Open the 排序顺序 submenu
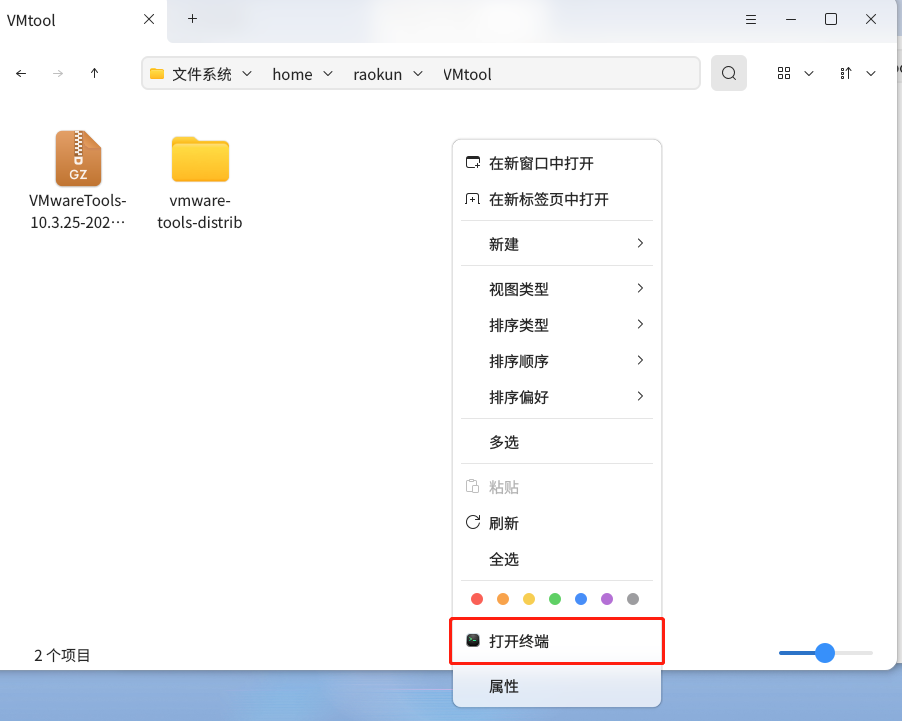902x721 pixels. 557,361
